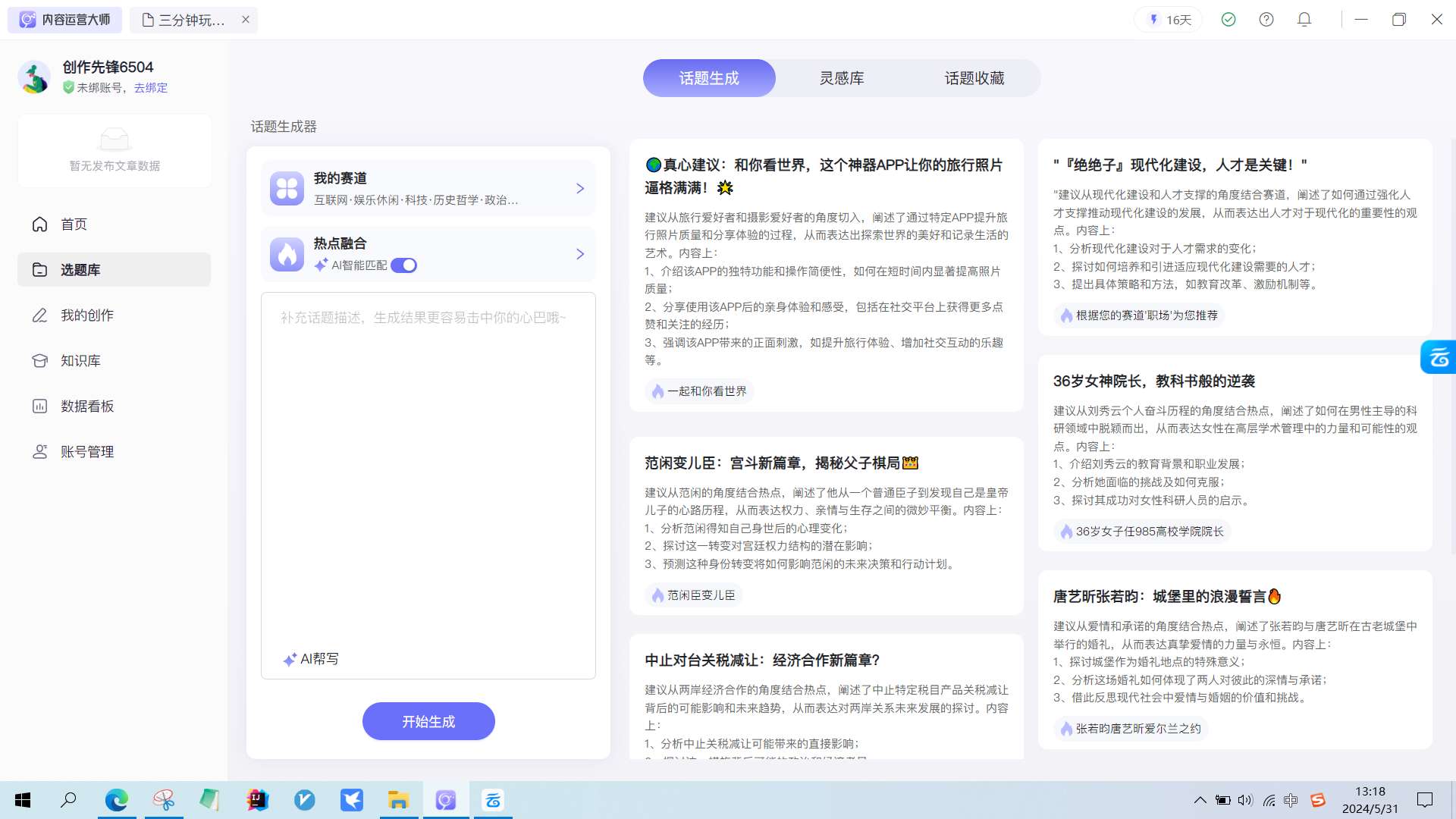
Task: Open 数据看板 in the sidebar
Action: (87, 406)
